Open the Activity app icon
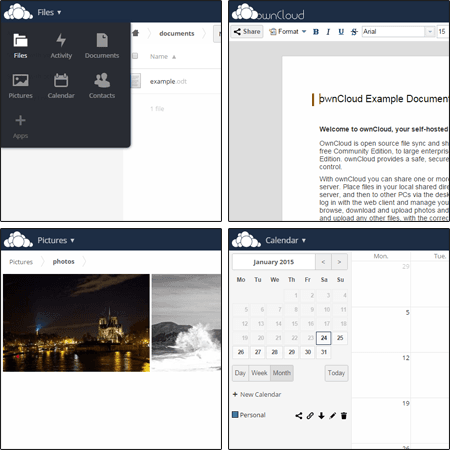The height and width of the screenshot is (450, 450). click(61, 46)
